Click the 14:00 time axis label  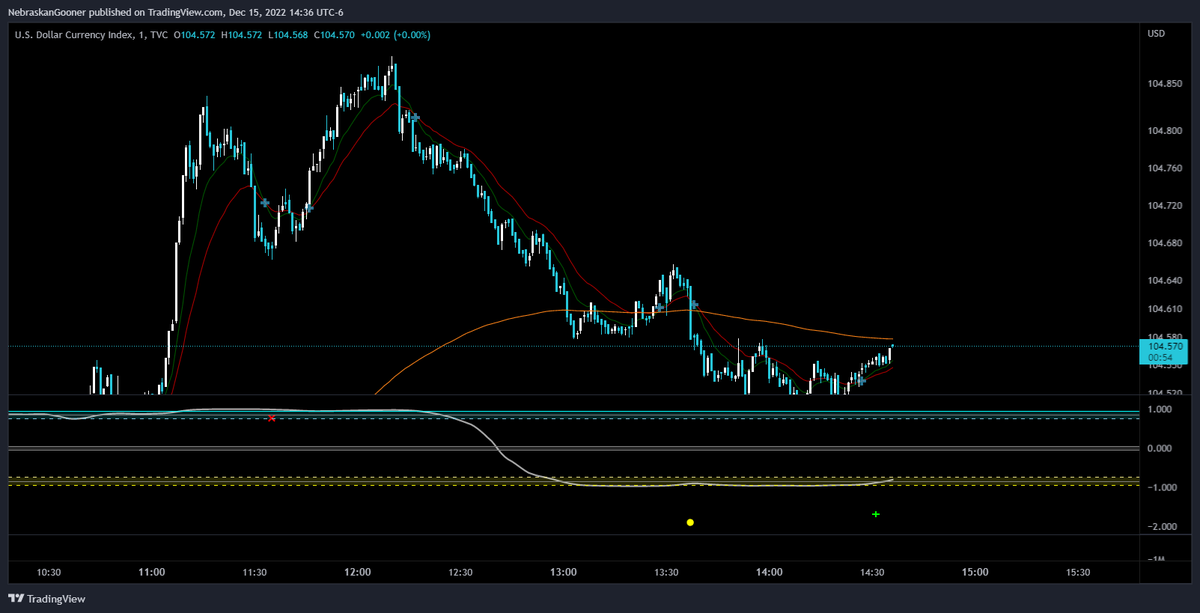point(770,573)
